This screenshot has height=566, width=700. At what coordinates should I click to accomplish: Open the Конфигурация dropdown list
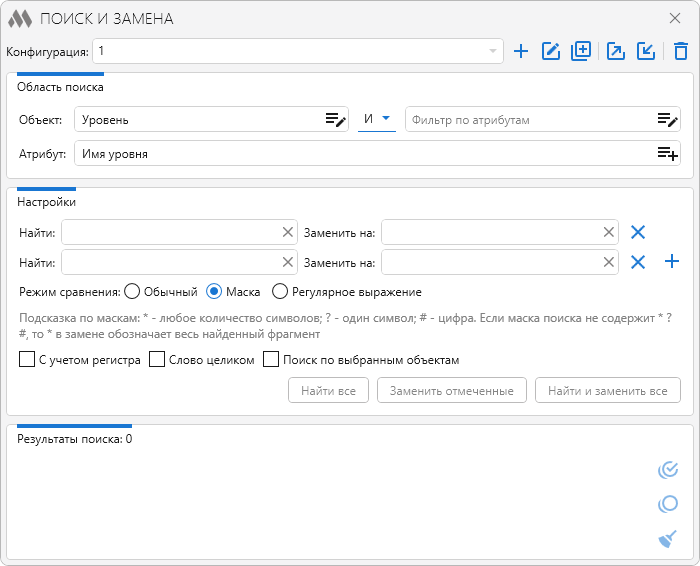[x=493, y=51]
